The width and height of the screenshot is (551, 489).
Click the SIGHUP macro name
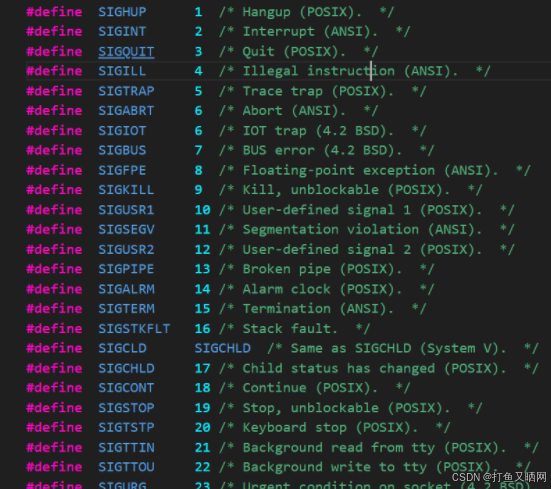pos(122,12)
